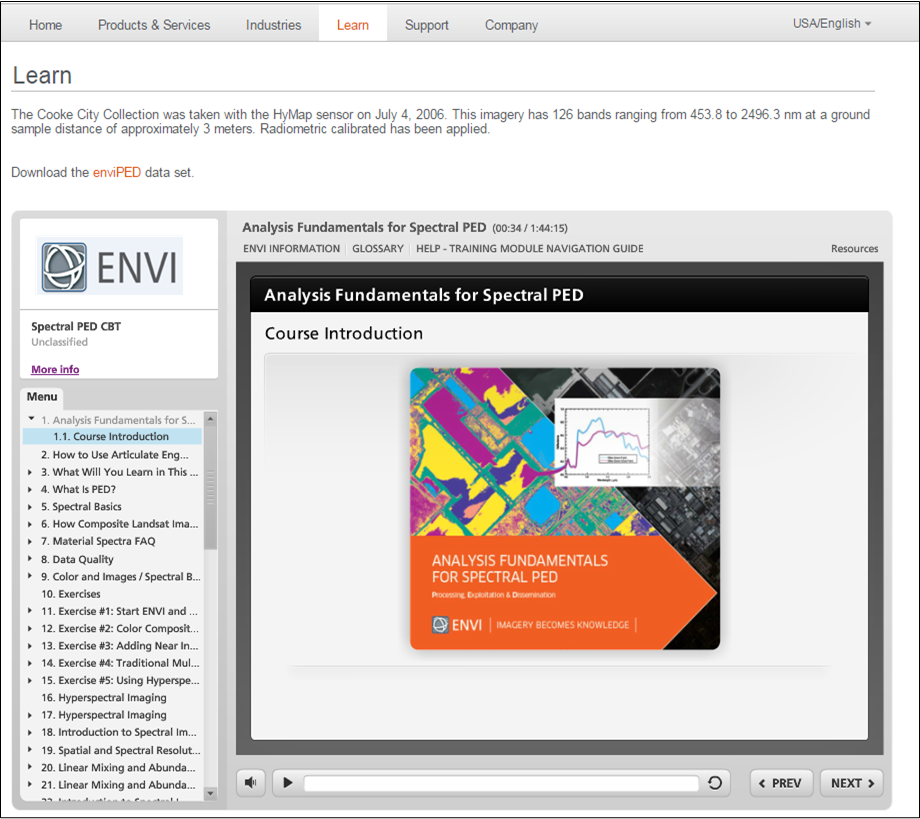Expand the Spectral Basics section
Image resolution: width=920 pixels, height=819 pixels.
click(32, 507)
